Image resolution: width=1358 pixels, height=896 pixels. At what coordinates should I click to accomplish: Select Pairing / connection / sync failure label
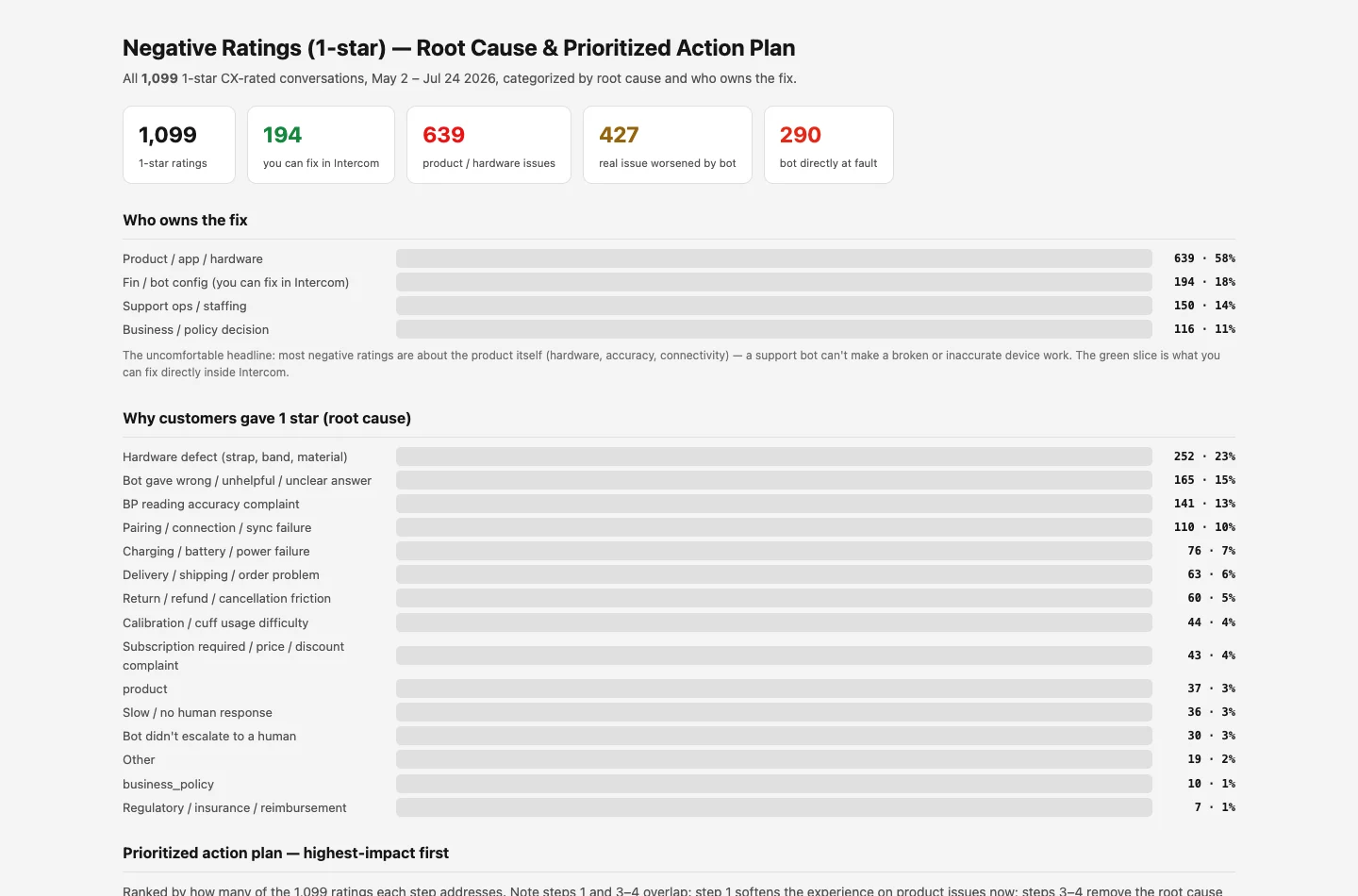(217, 528)
